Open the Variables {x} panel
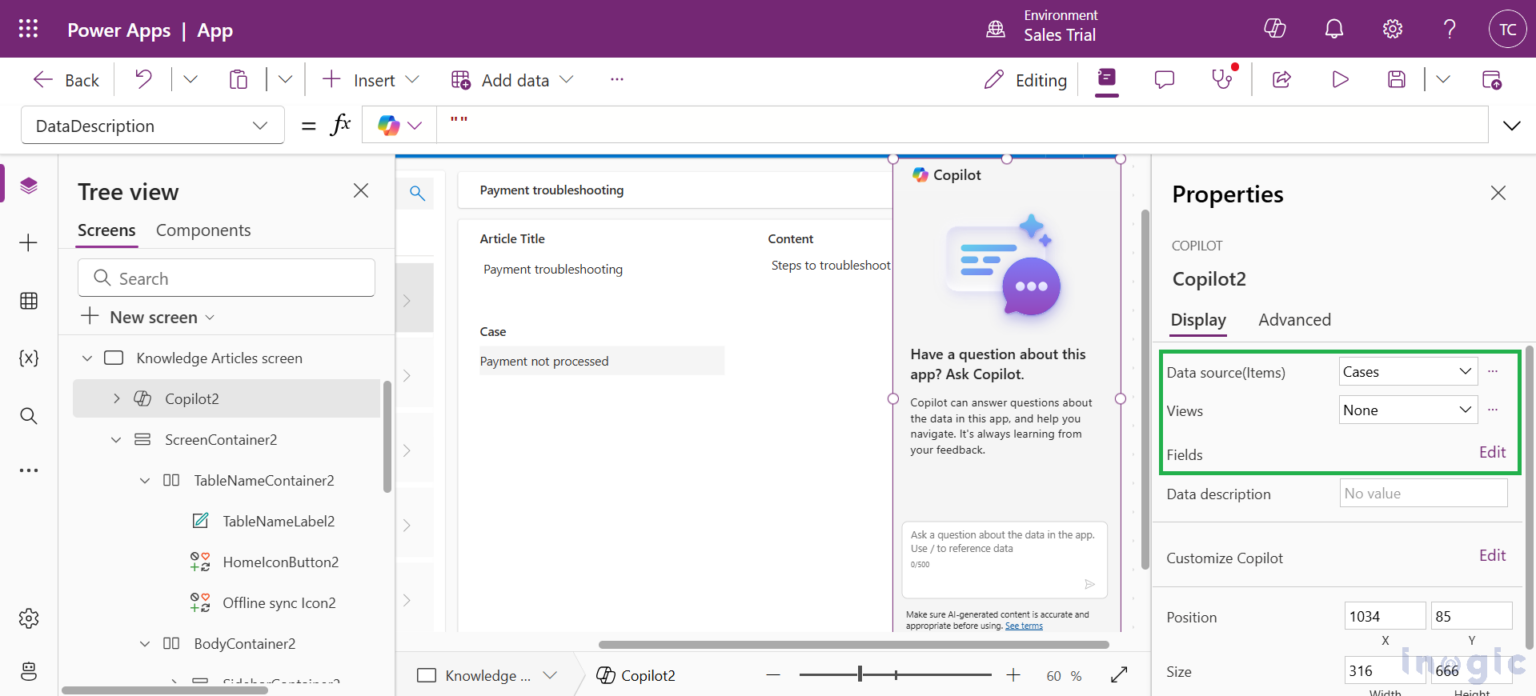This screenshot has height=696, width=1536. pos(28,357)
